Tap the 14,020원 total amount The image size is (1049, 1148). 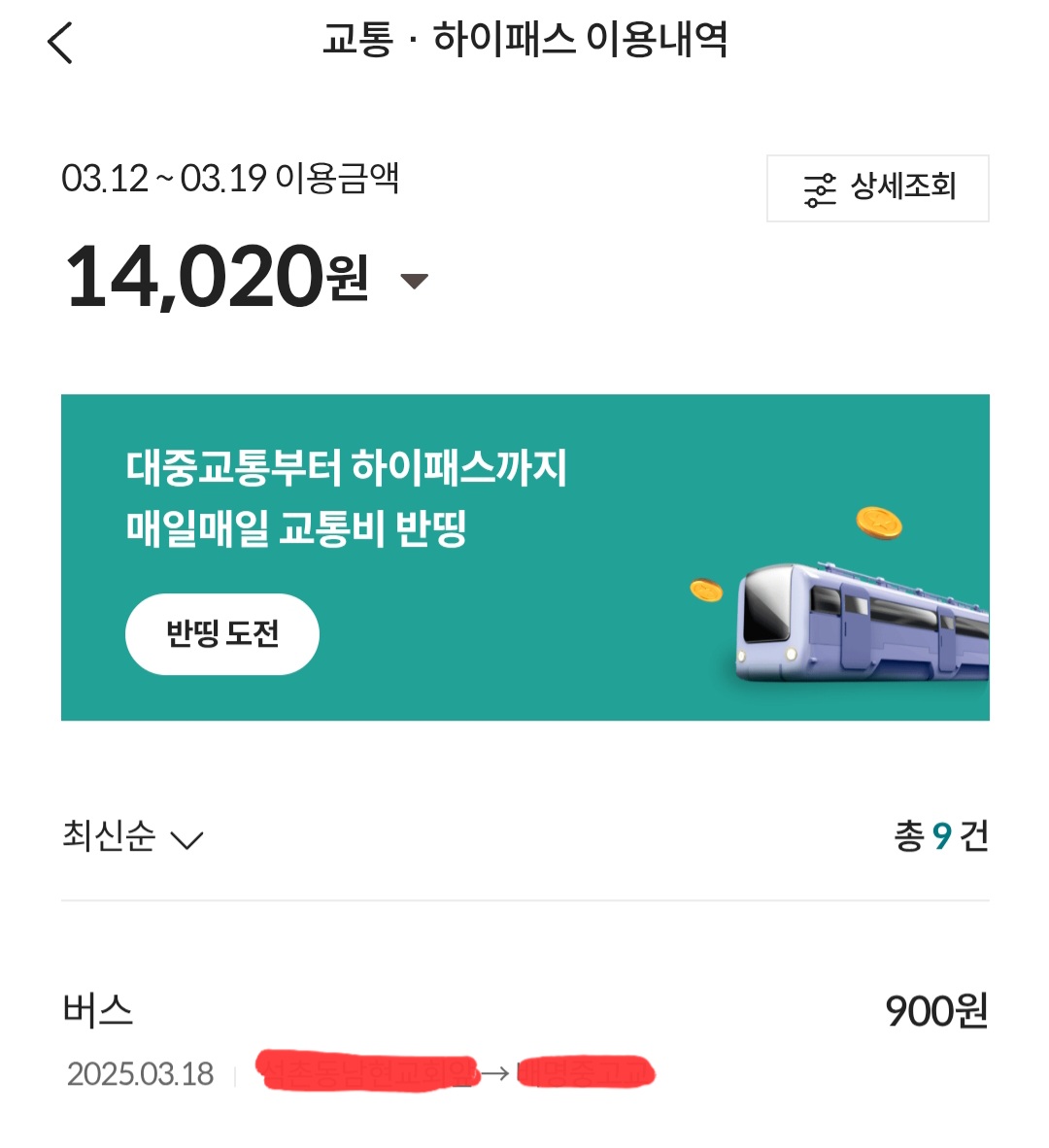(x=216, y=278)
